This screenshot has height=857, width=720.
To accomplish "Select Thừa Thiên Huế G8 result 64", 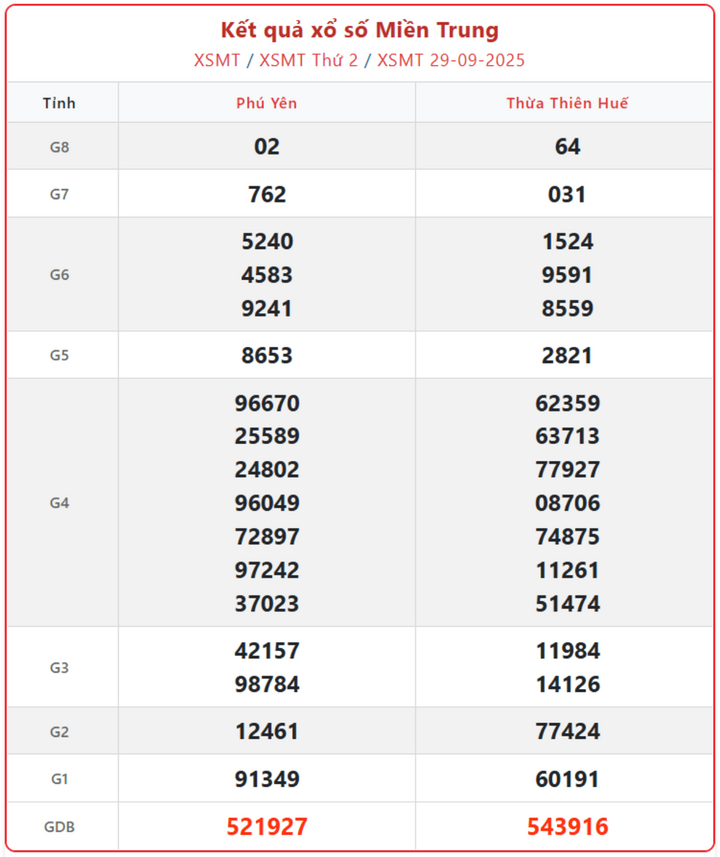I will point(567,147).
